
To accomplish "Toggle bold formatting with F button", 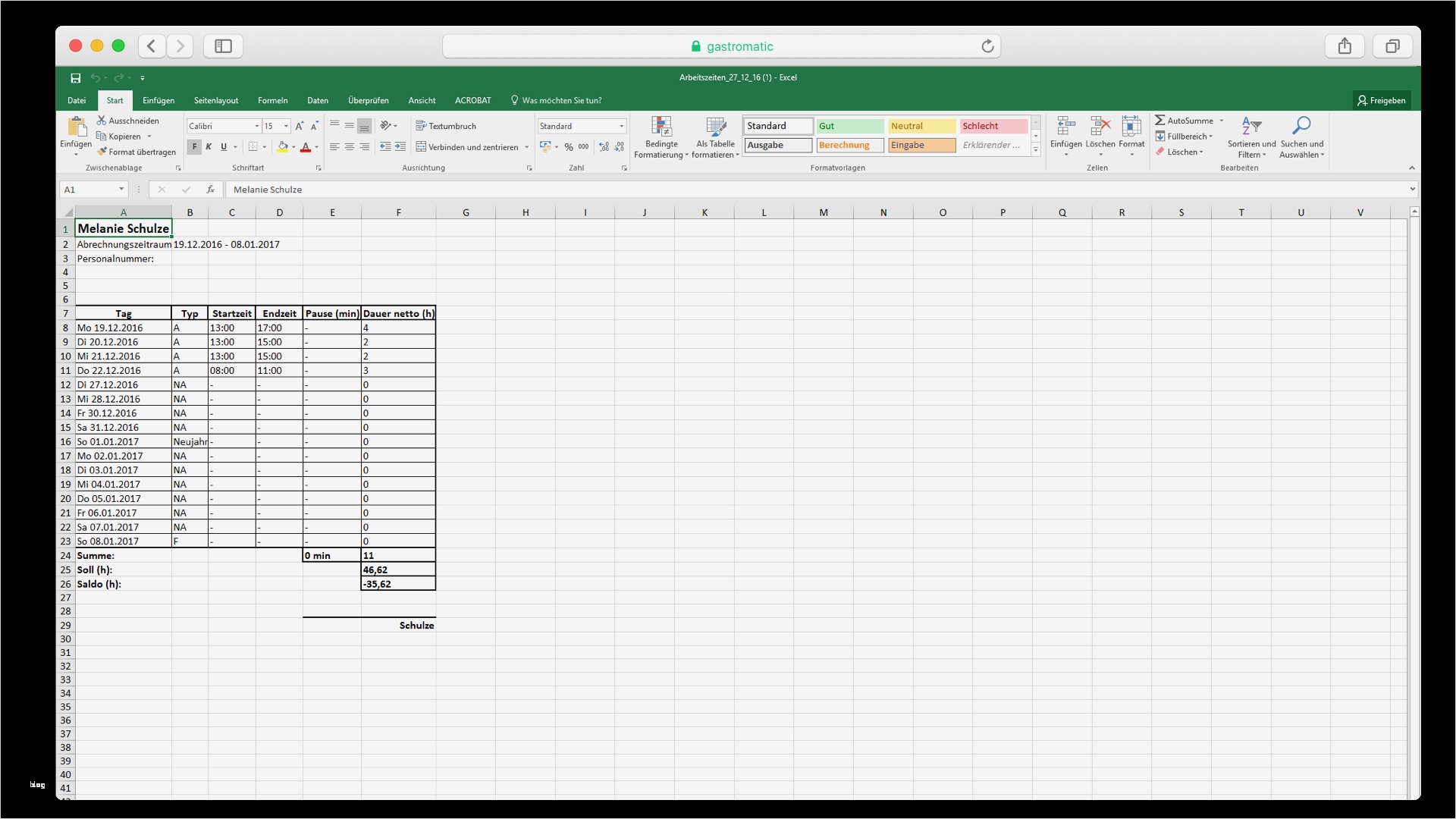I will (194, 146).
